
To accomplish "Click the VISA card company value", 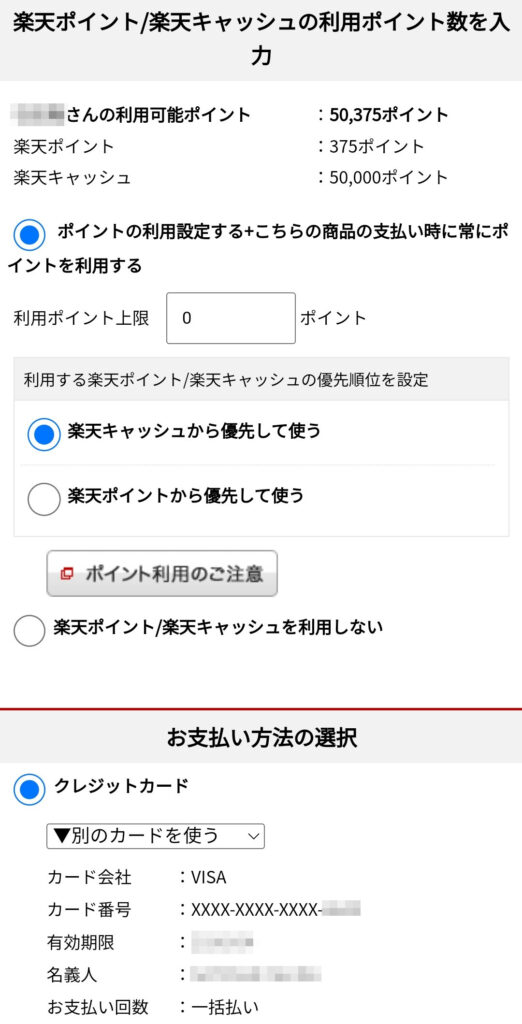I will (x=208, y=877).
